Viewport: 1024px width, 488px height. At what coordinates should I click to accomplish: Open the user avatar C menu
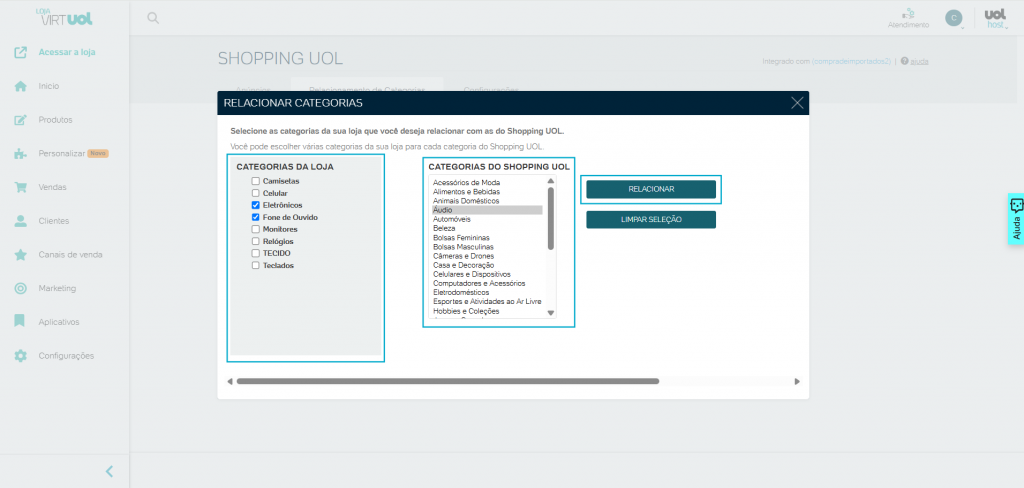(953, 18)
